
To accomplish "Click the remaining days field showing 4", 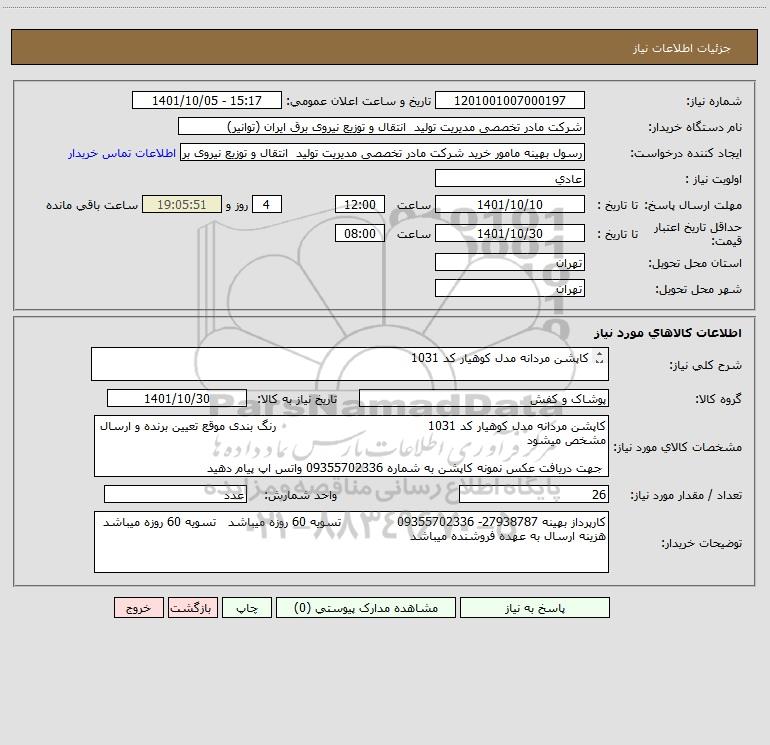I will pyautogui.click(x=267, y=205).
